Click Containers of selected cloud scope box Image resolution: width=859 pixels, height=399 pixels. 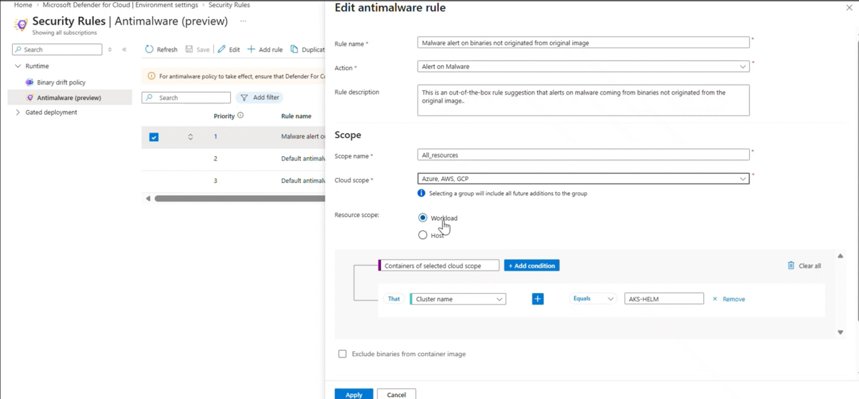tap(439, 265)
